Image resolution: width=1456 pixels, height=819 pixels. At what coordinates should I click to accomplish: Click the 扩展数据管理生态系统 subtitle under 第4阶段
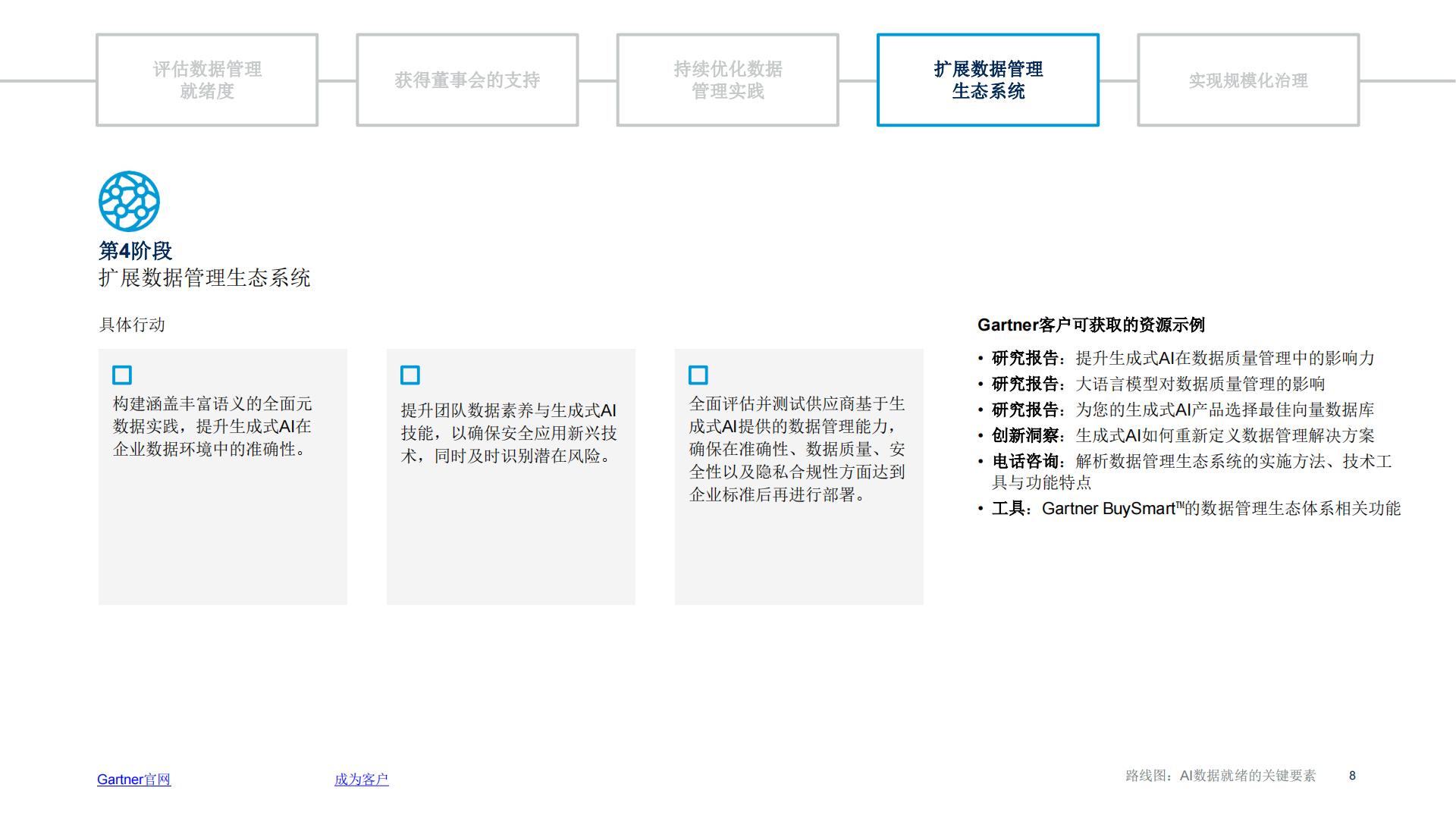click(x=205, y=278)
